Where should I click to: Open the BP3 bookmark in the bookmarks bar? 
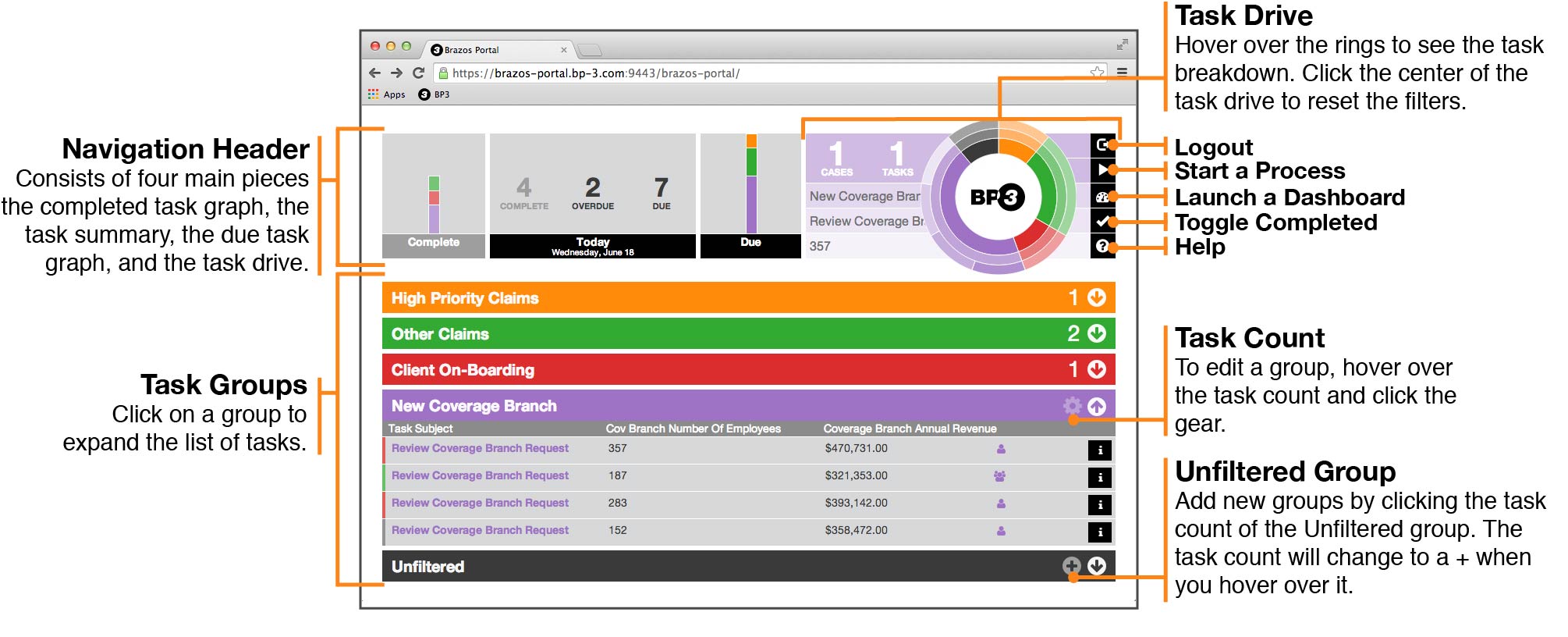(x=435, y=94)
